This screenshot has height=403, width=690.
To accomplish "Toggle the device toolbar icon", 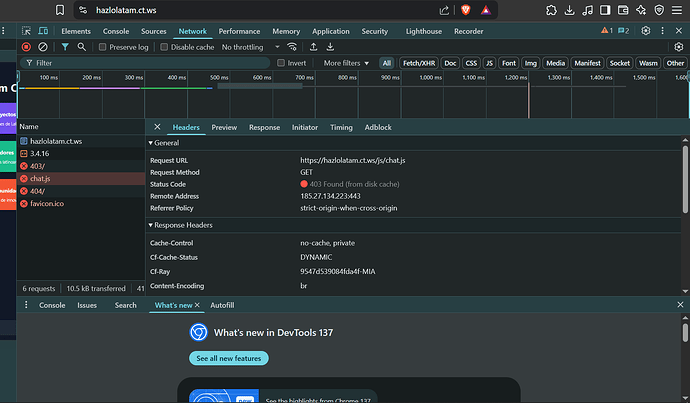I will 43,31.
